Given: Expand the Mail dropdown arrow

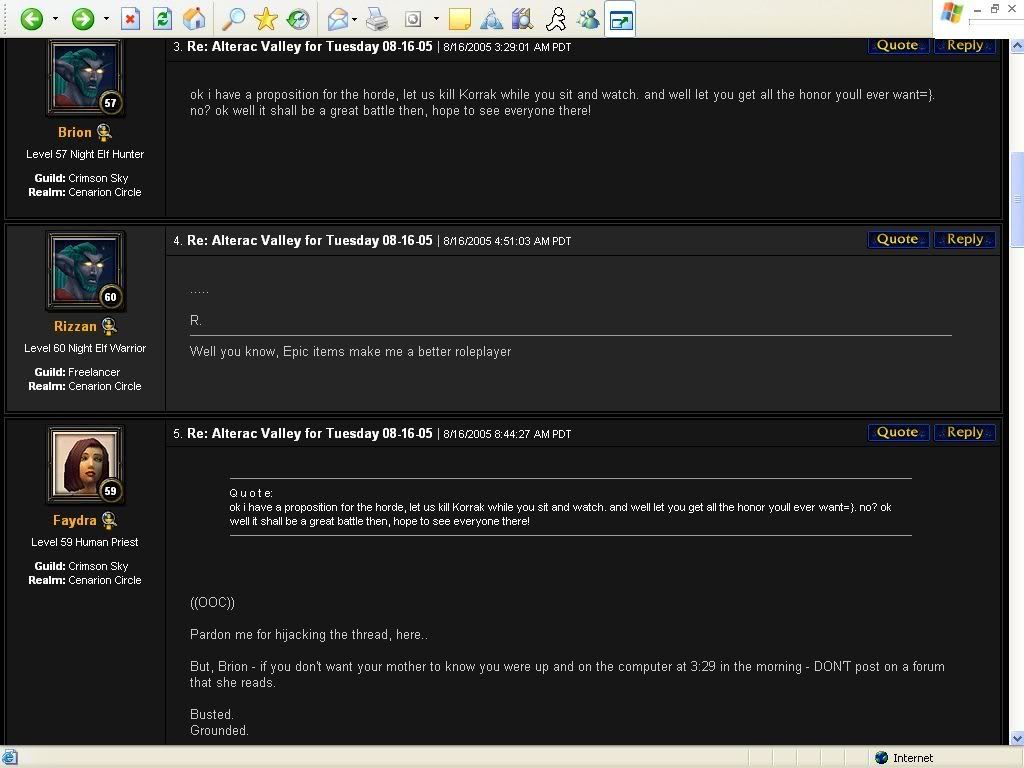Looking at the screenshot, I should point(355,19).
